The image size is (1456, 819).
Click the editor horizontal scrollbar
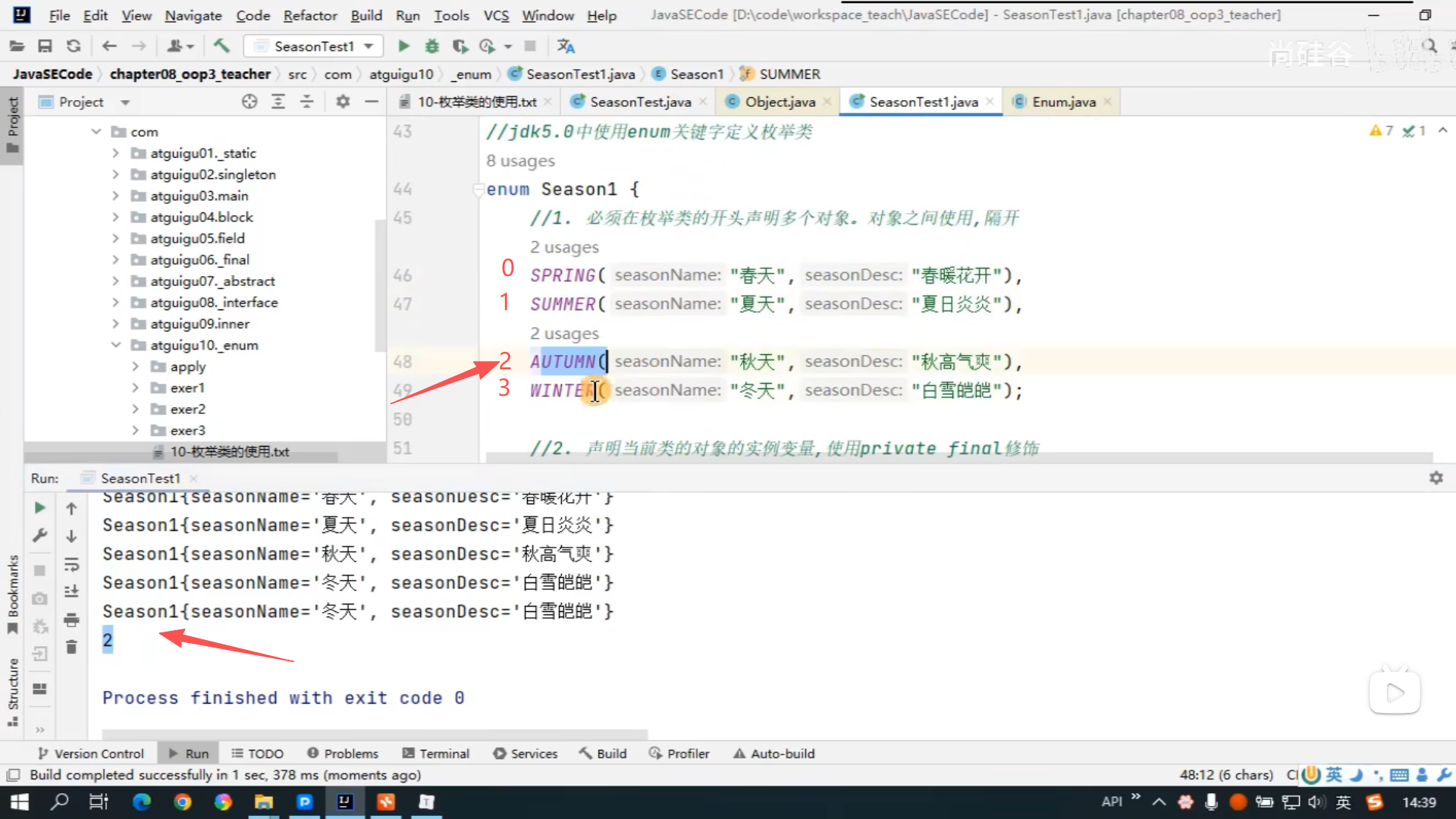[x=959, y=457]
